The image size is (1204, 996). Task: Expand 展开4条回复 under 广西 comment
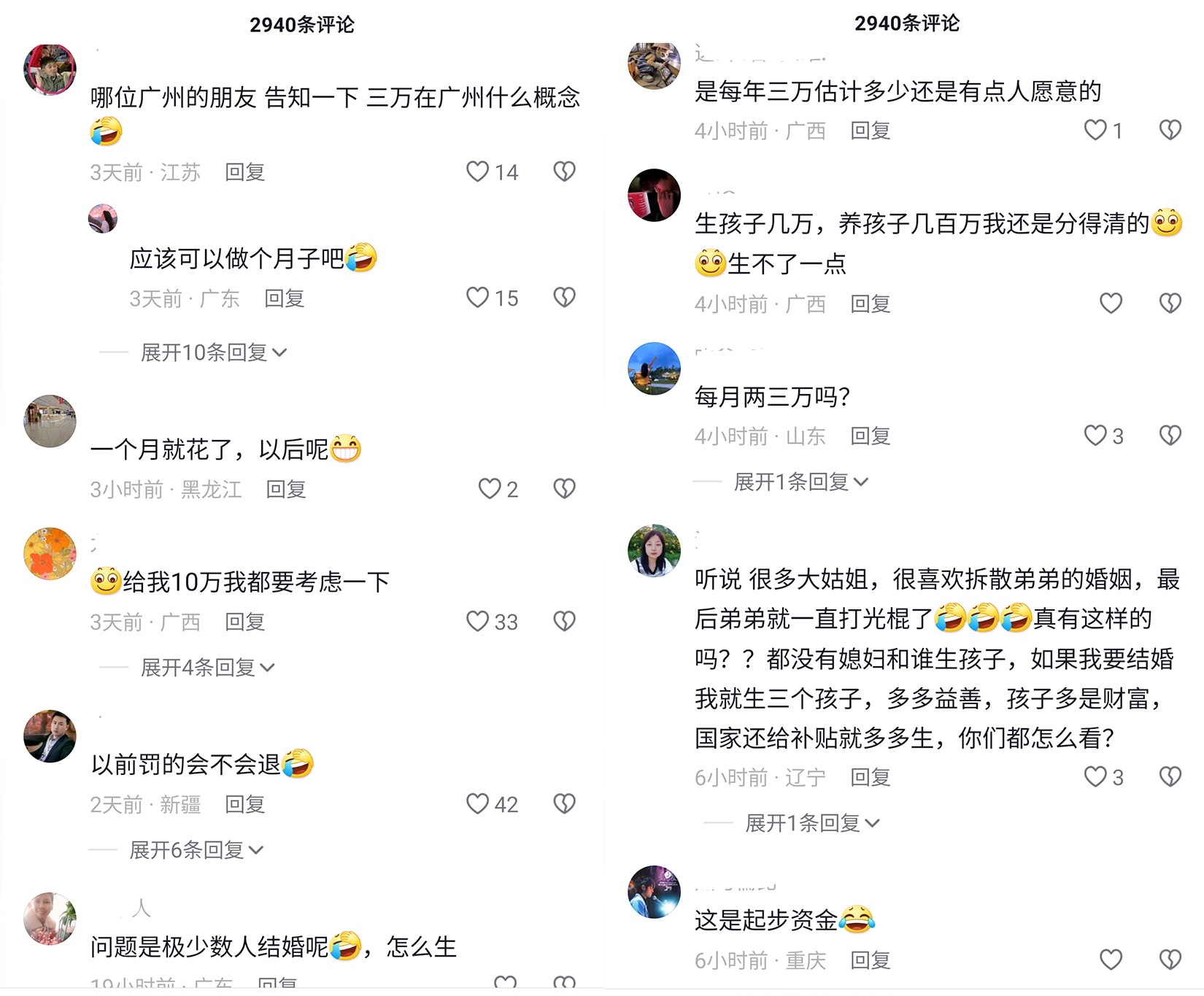207,667
